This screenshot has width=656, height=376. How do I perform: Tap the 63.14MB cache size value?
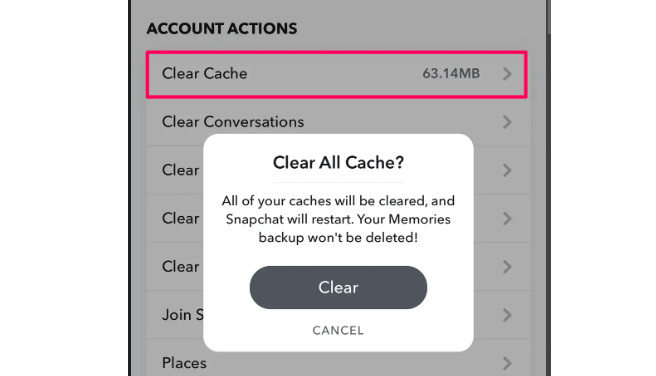[451, 74]
